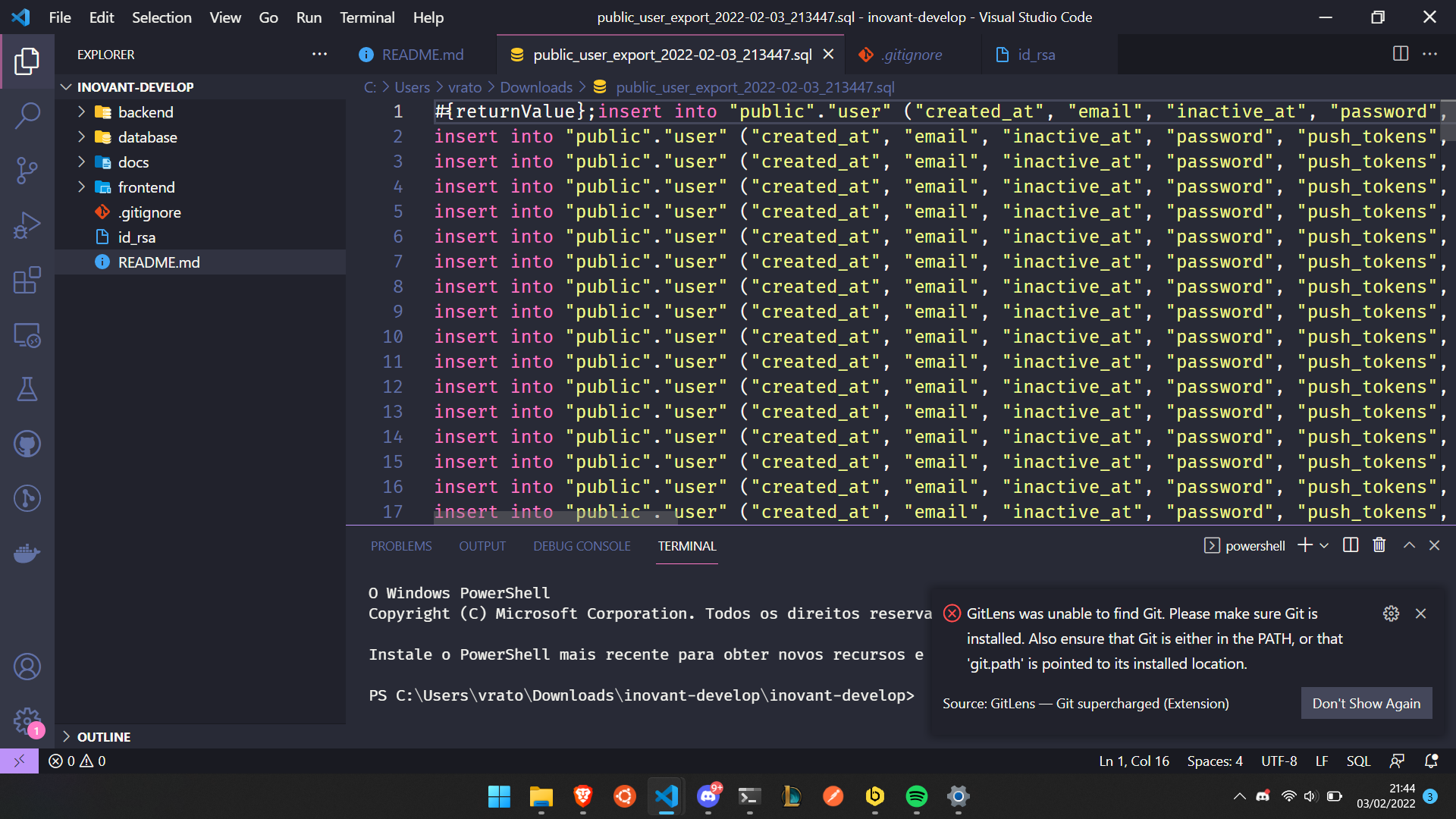Open notification settings gear in GitLens toast
Viewport: 1456px width, 819px height.
point(1391,613)
